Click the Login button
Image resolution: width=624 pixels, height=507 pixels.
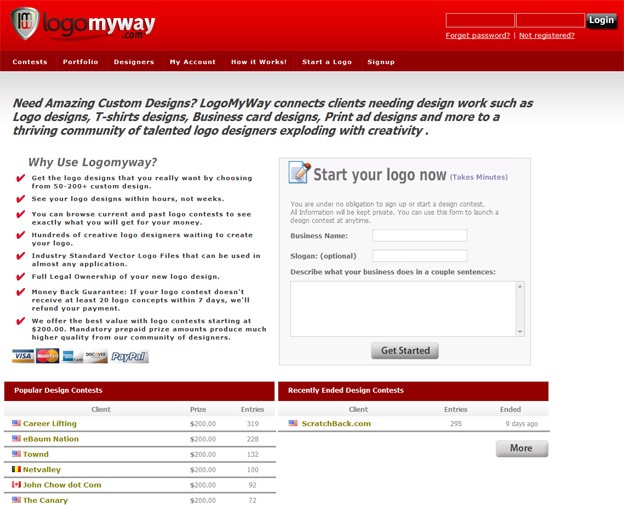[601, 20]
